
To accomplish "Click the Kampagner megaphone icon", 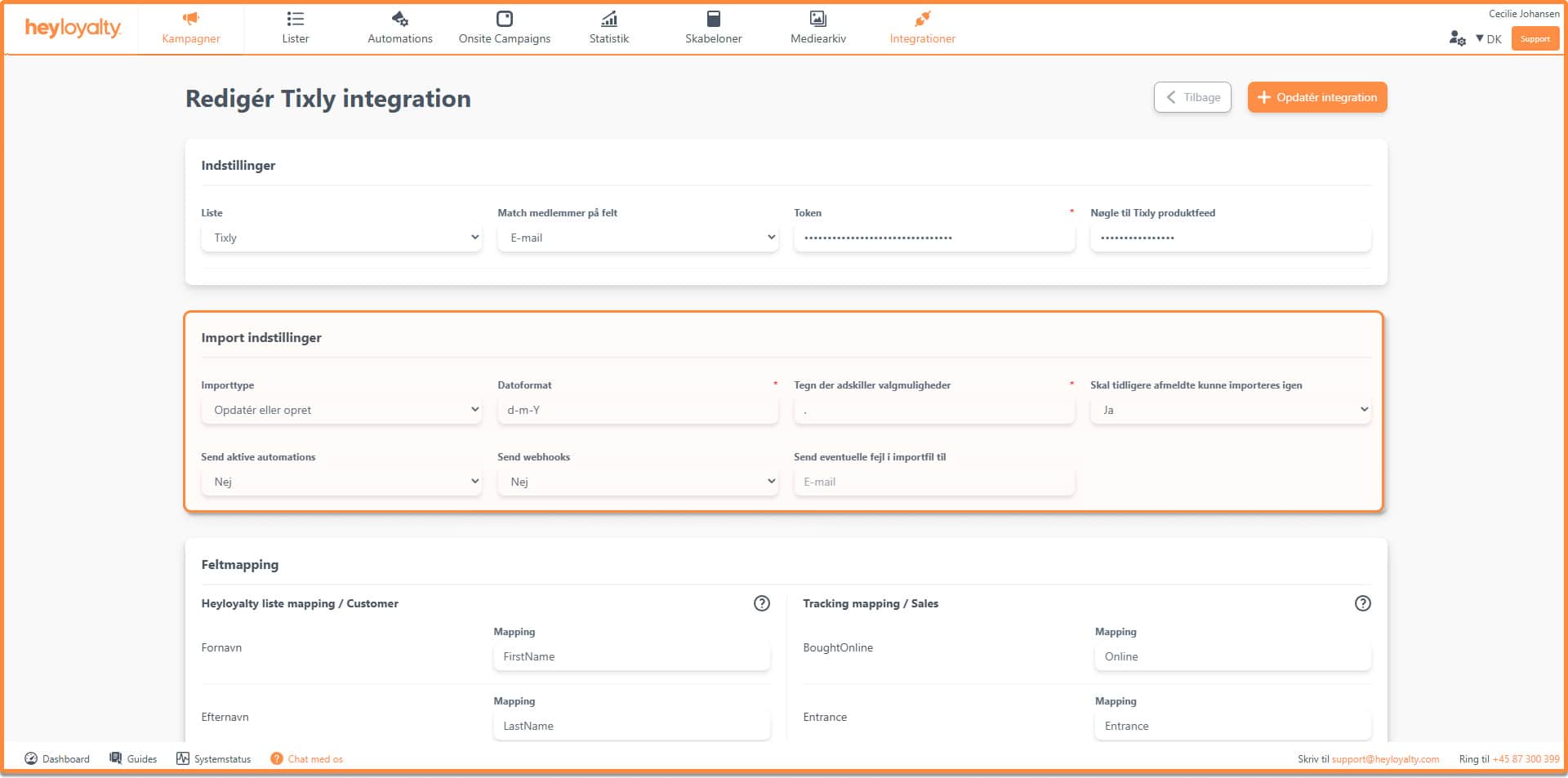I will click(190, 19).
